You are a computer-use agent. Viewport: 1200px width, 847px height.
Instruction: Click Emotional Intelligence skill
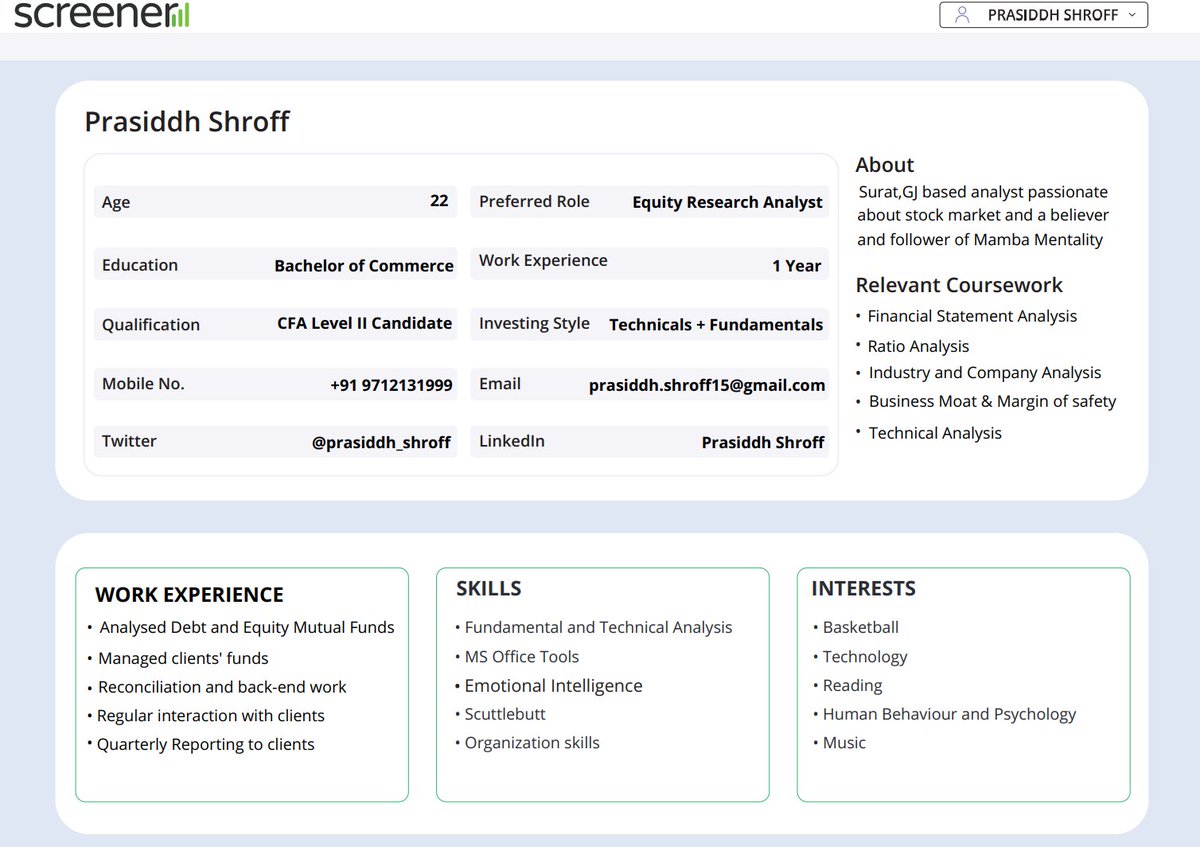553,686
